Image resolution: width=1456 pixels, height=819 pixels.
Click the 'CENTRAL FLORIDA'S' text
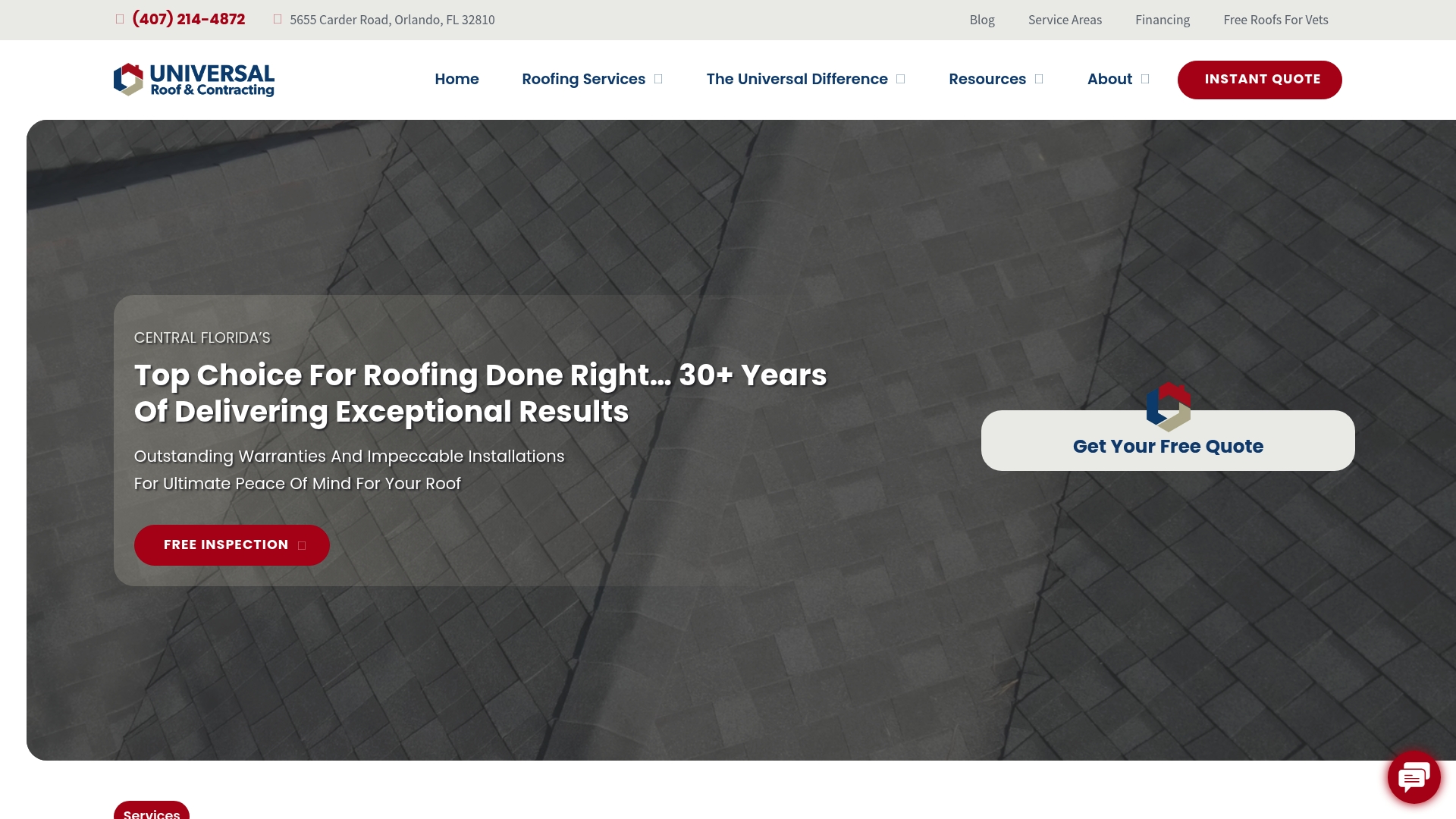202,338
